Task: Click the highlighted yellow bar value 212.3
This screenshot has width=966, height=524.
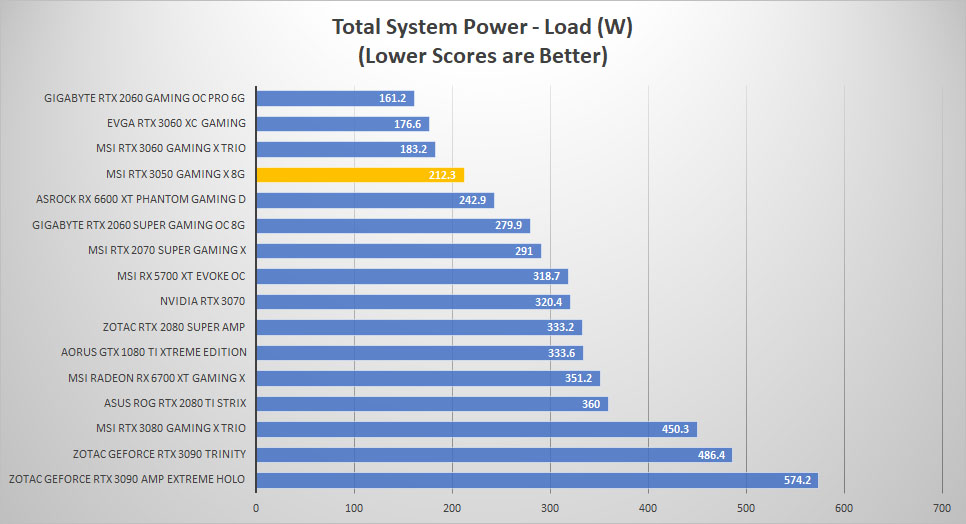Action: pyautogui.click(x=442, y=175)
